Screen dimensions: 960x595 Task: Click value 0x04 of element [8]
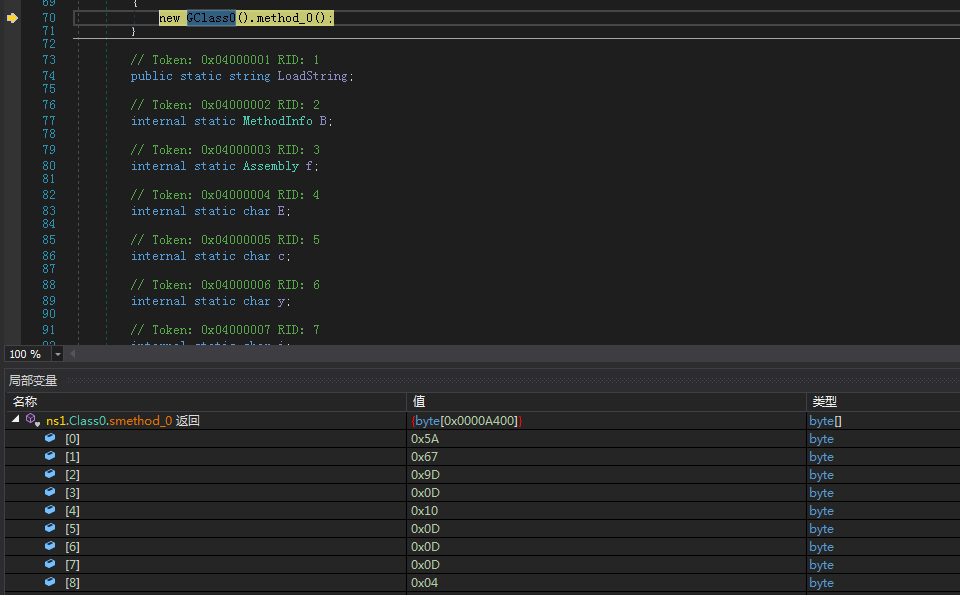pos(424,583)
